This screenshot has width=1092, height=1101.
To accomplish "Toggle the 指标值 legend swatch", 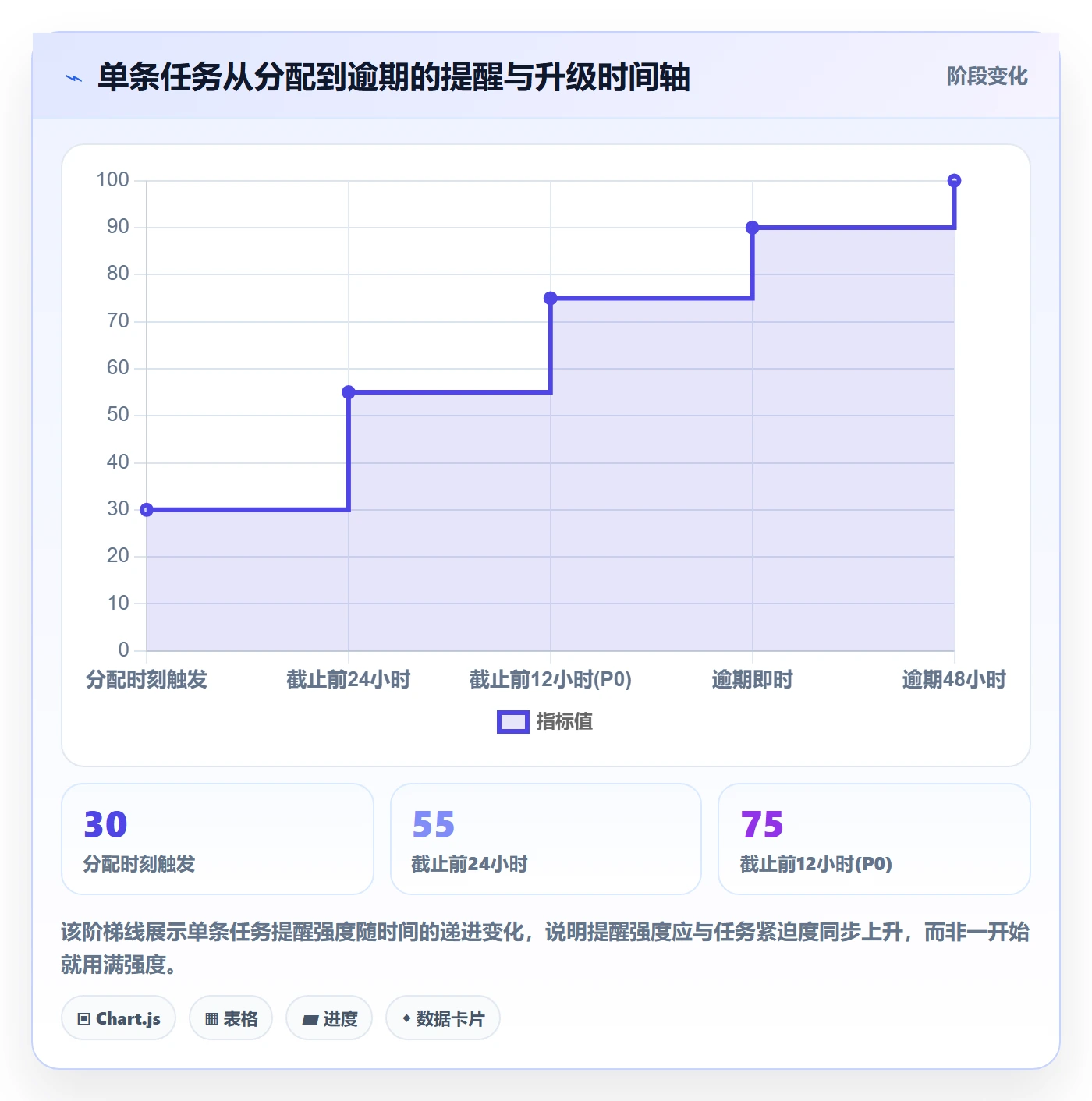I will coord(513,722).
